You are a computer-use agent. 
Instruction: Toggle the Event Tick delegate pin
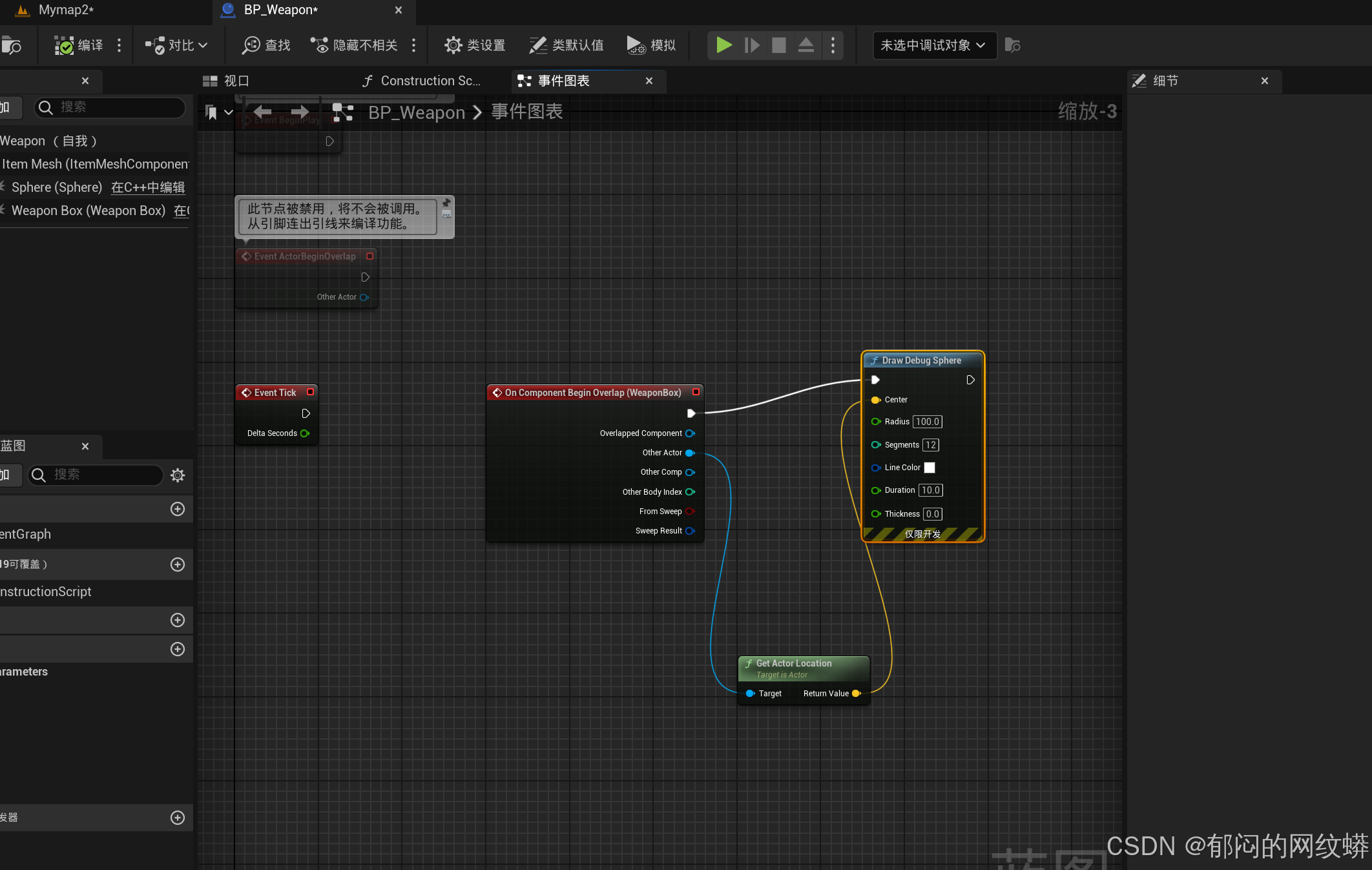tap(311, 392)
